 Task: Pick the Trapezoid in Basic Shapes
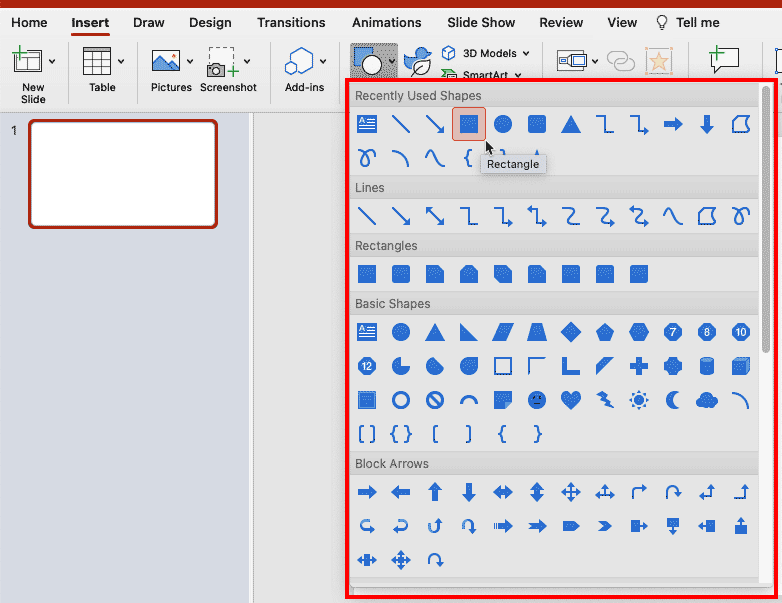[x=537, y=332]
